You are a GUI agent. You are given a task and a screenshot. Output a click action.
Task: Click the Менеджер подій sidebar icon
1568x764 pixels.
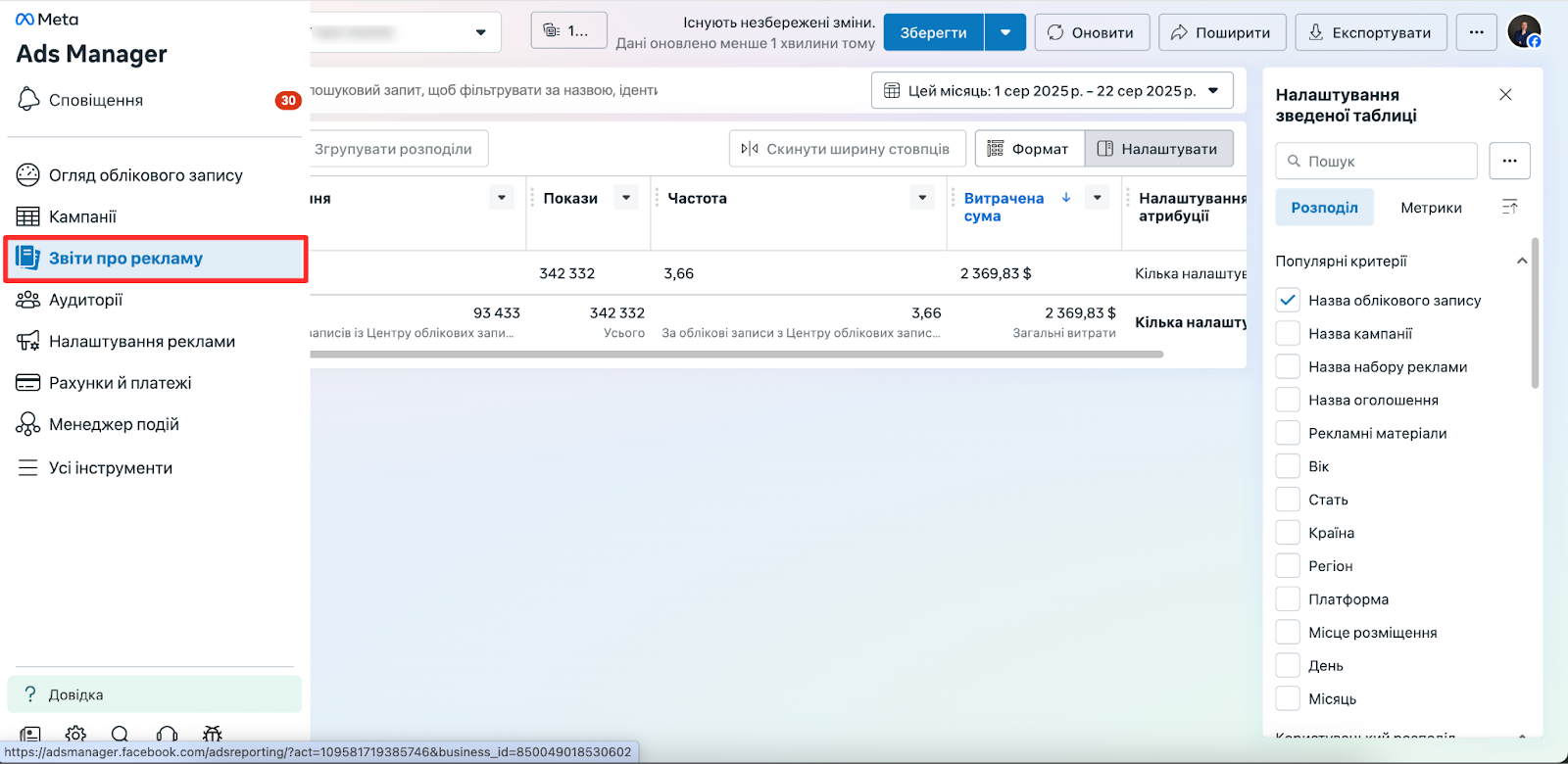(x=27, y=424)
